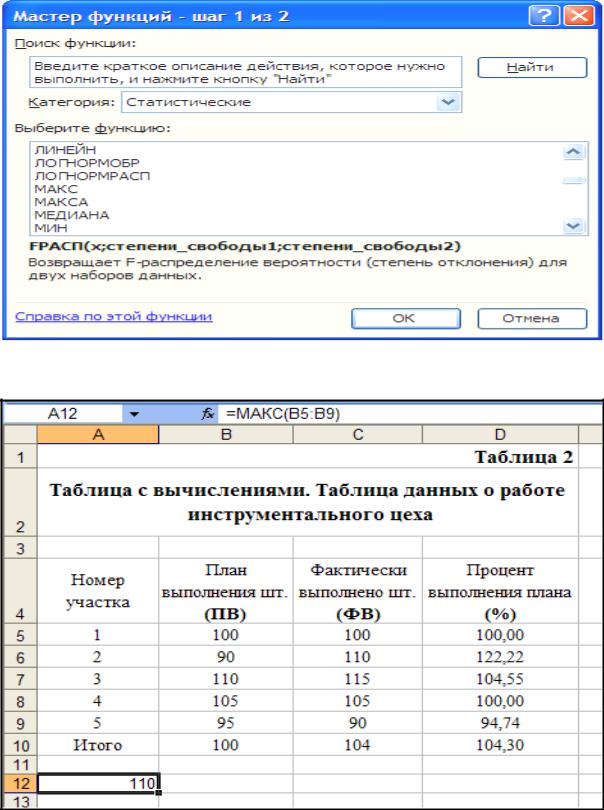The height and width of the screenshot is (810, 604).
Task: Select column D header
Action: coord(500,434)
